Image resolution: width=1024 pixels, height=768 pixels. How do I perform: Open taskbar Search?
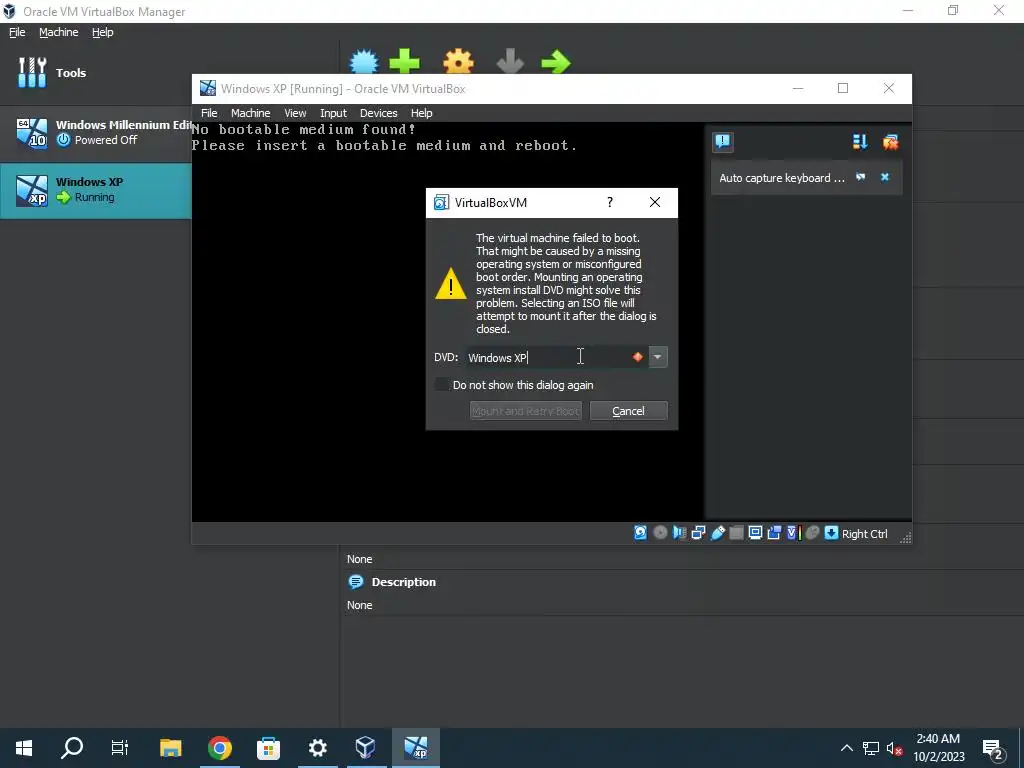tap(72, 748)
